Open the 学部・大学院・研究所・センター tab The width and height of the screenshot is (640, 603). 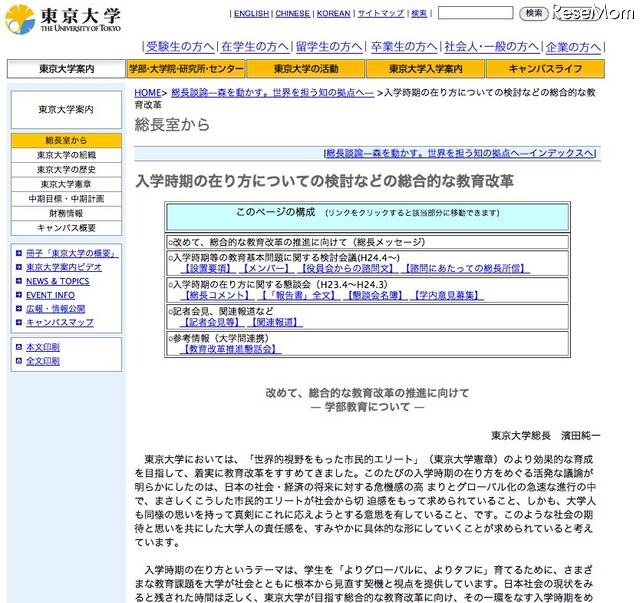click(x=186, y=69)
